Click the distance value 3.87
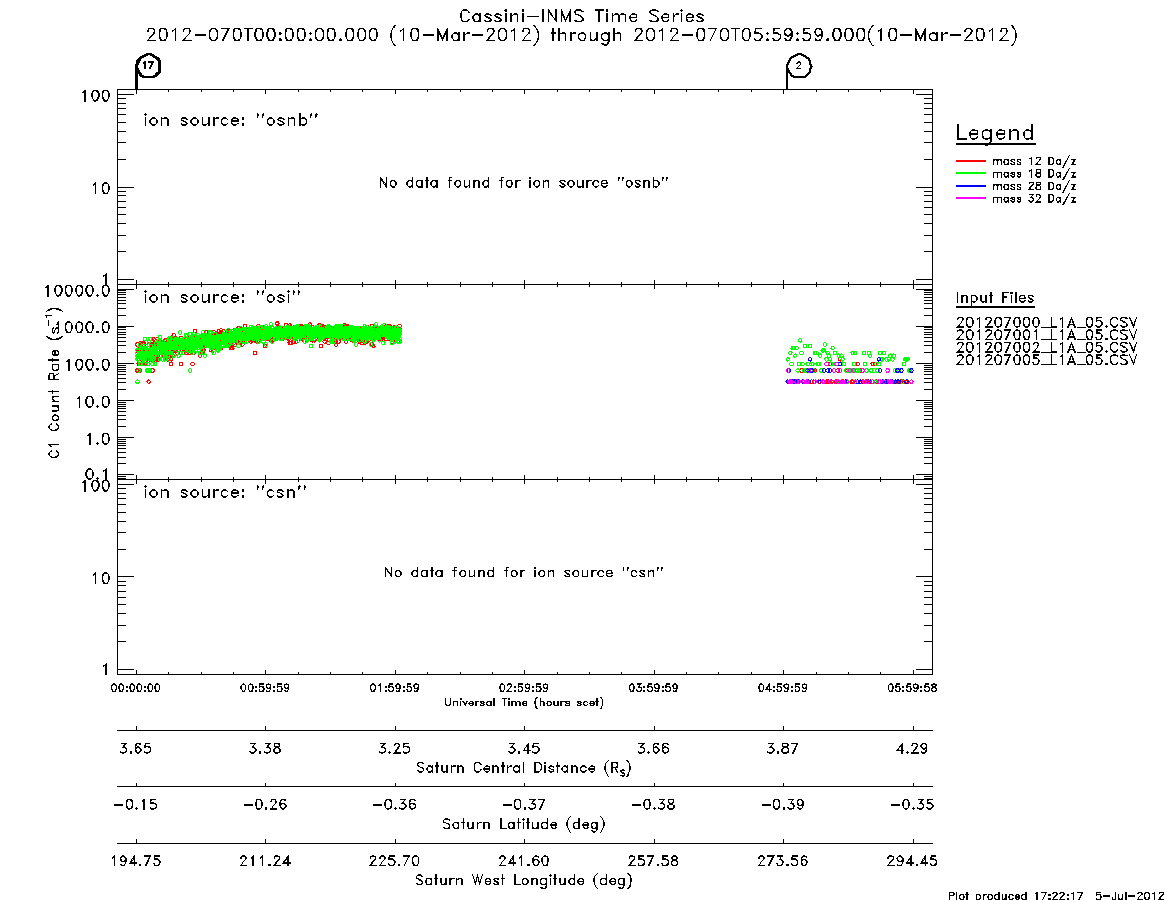 [x=782, y=748]
